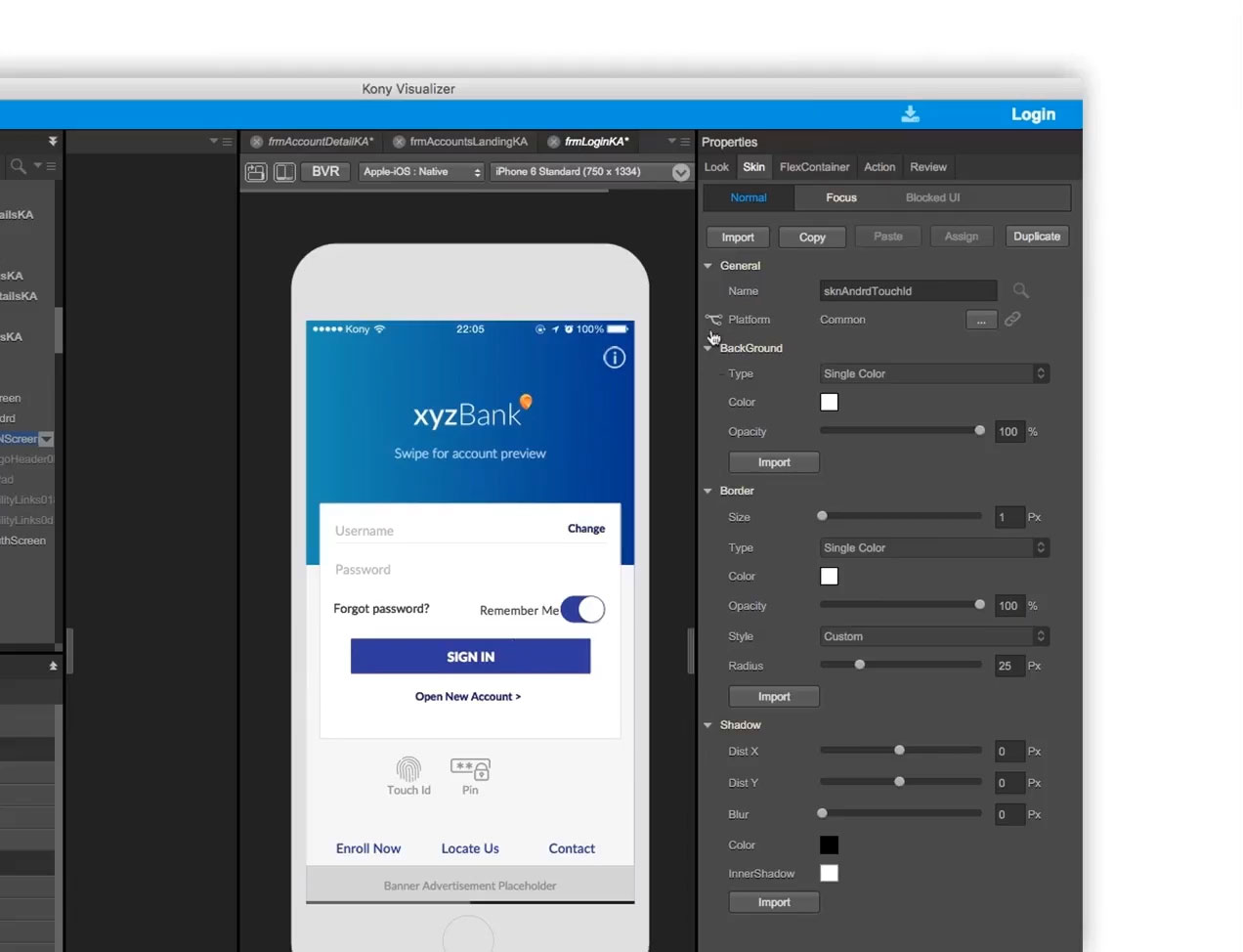Image resolution: width=1243 pixels, height=952 pixels.
Task: Edit the skin Name field
Action: tap(908, 291)
